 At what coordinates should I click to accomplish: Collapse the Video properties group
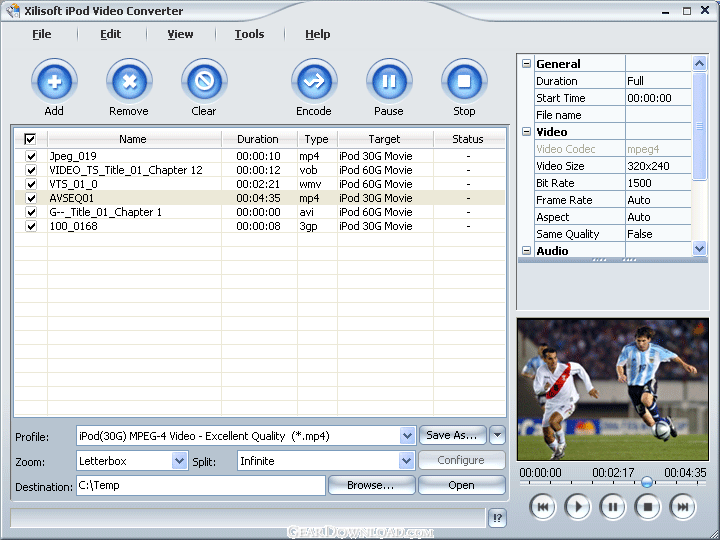click(527, 132)
